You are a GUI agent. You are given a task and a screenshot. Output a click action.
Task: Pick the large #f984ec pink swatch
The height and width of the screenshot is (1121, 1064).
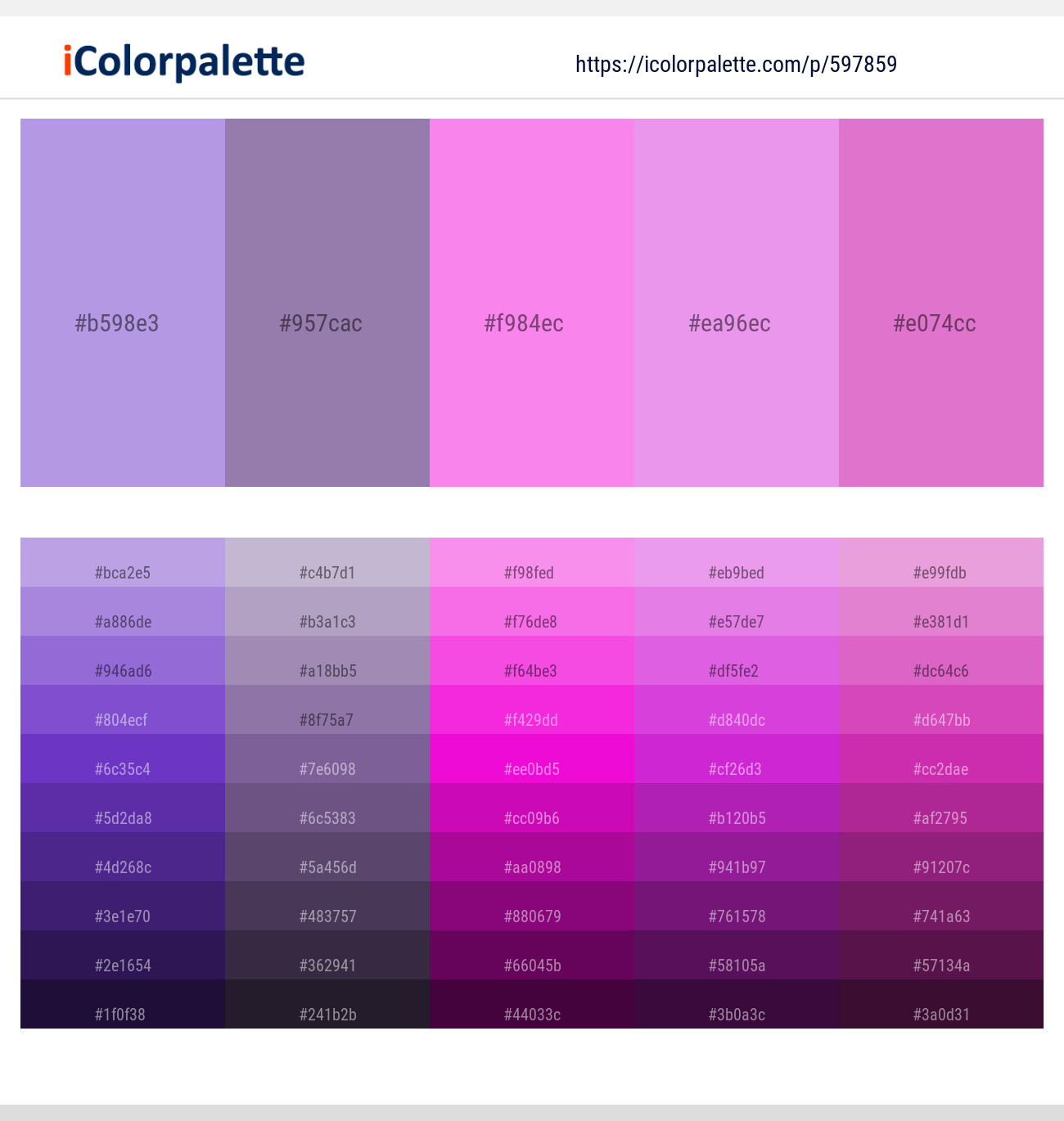pos(532,303)
